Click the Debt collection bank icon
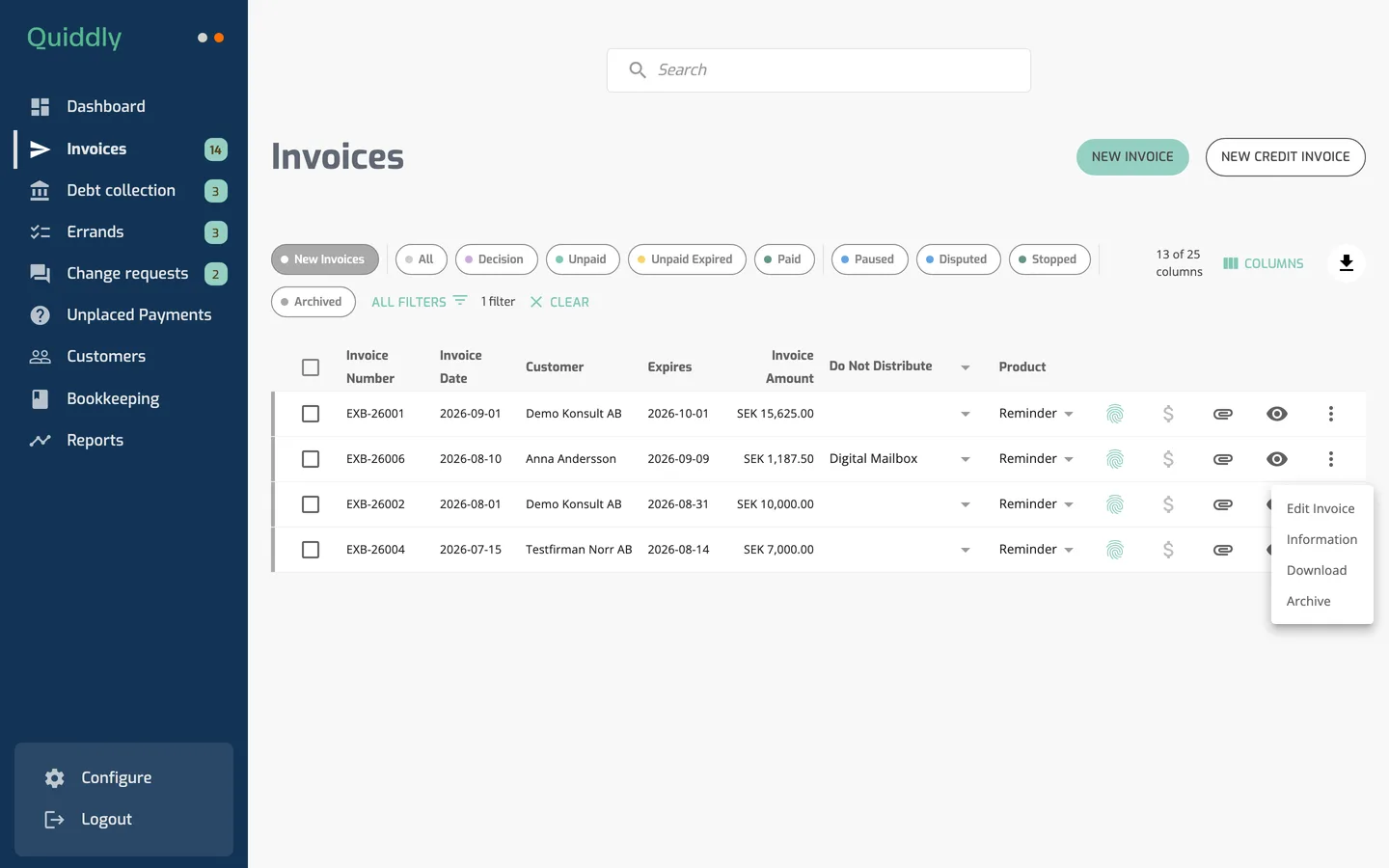Screen dimensions: 1389x868 [x=40, y=191]
